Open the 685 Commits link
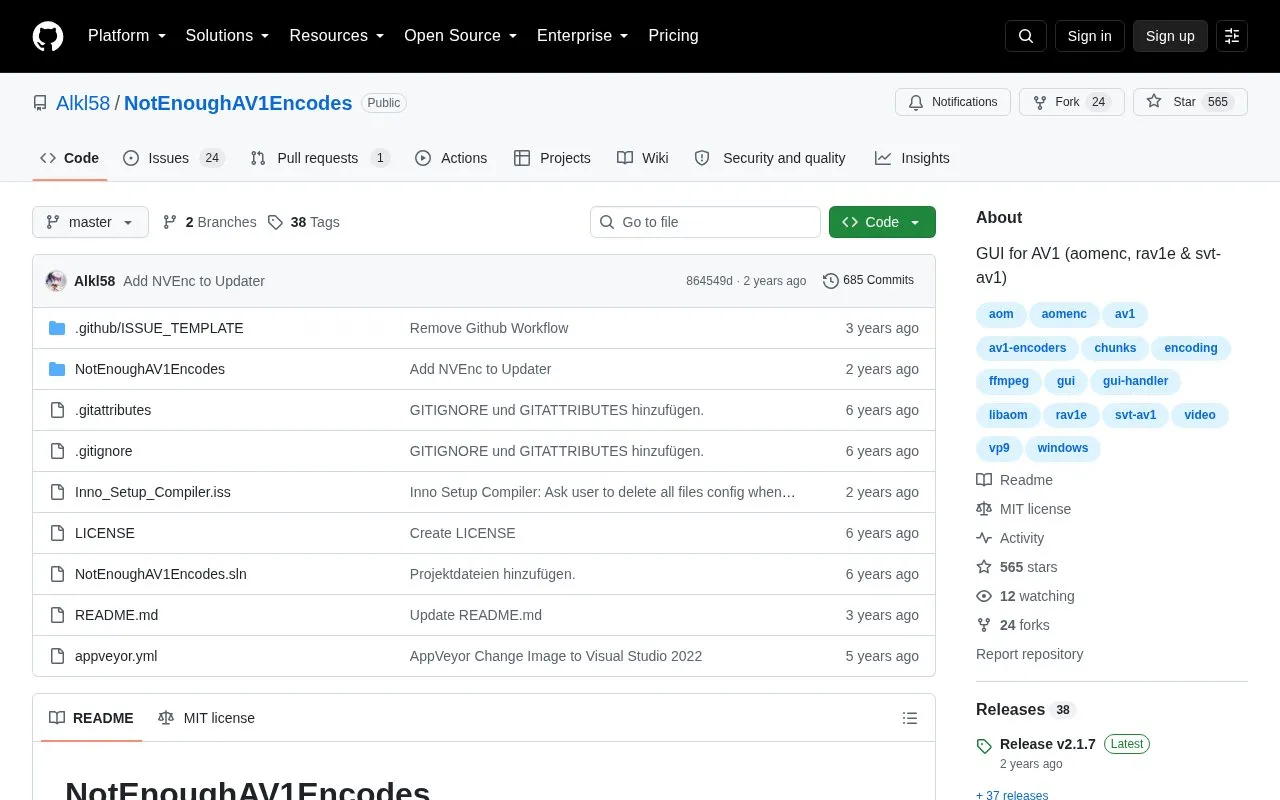The height and width of the screenshot is (800, 1280). tap(868, 281)
